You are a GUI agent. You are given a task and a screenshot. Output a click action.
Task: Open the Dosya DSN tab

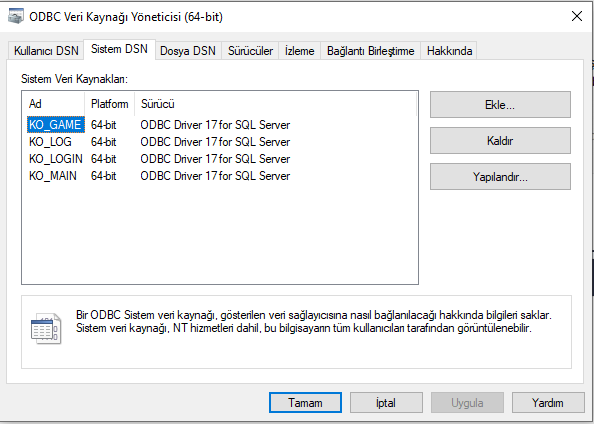point(188,51)
